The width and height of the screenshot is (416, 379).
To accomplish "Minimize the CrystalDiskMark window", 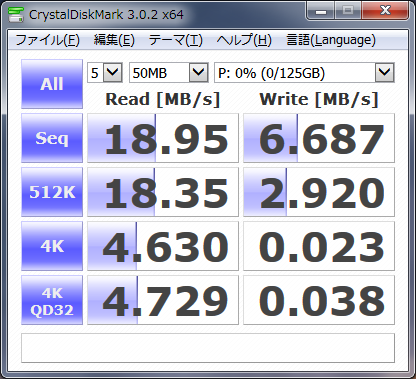I will tap(321, 11).
